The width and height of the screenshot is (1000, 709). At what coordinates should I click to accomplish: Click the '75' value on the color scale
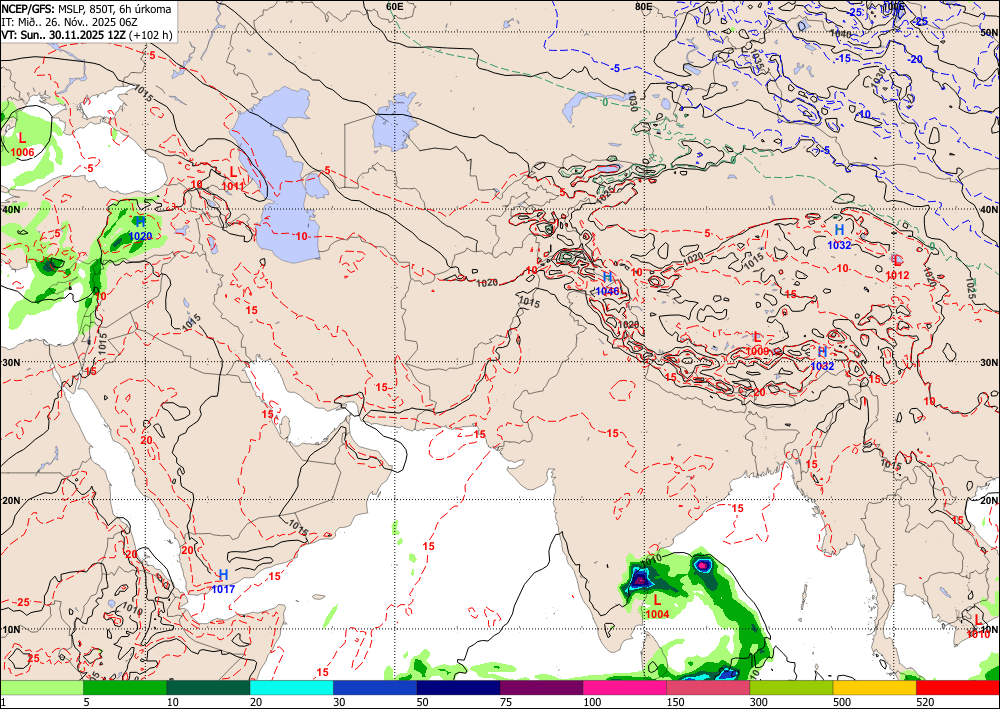(506, 702)
